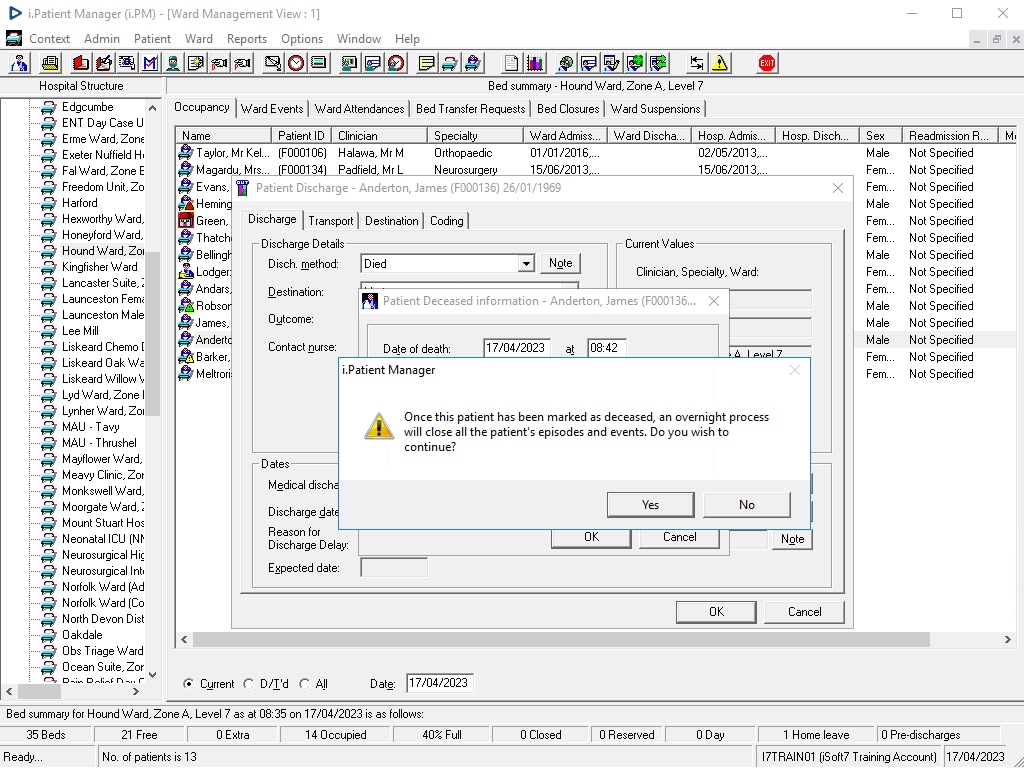Click the Context menu's application icon
Viewport: 1024px width, 768px height.
14,39
